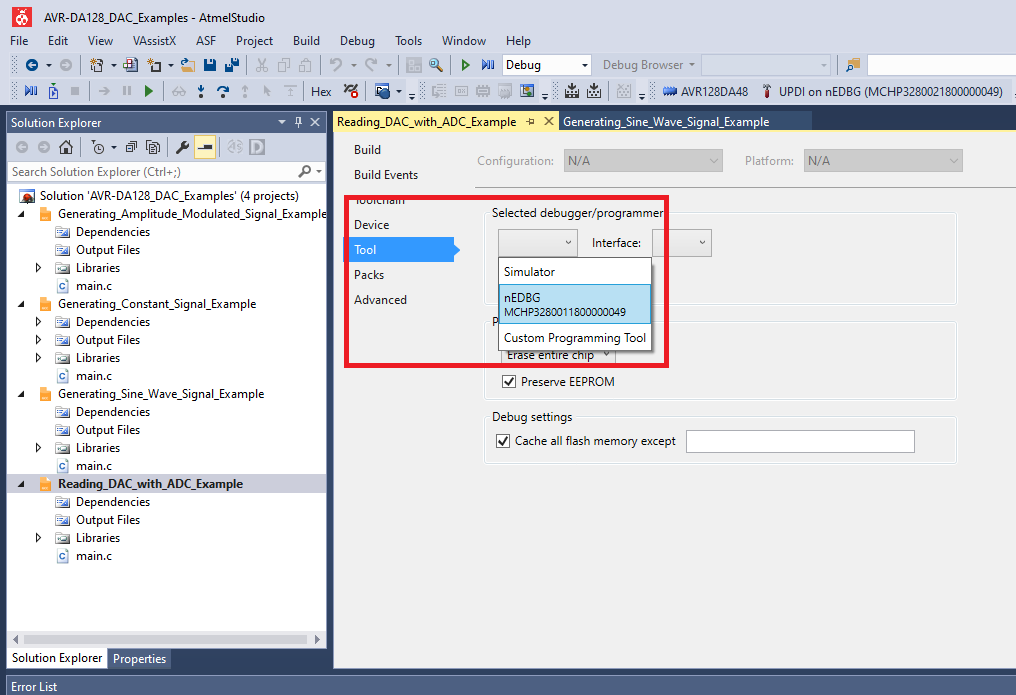Collapse the Generating_Amplitude_Modulated_Signal_Example project

21,214
